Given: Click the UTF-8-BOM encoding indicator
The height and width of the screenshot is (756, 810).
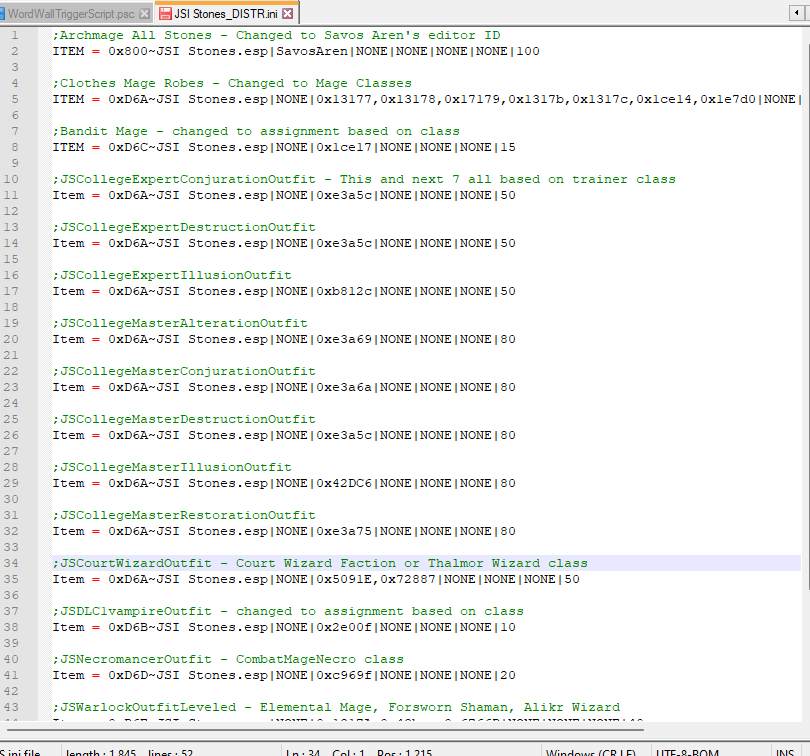Looking at the screenshot, I should pyautogui.click(x=687, y=752).
